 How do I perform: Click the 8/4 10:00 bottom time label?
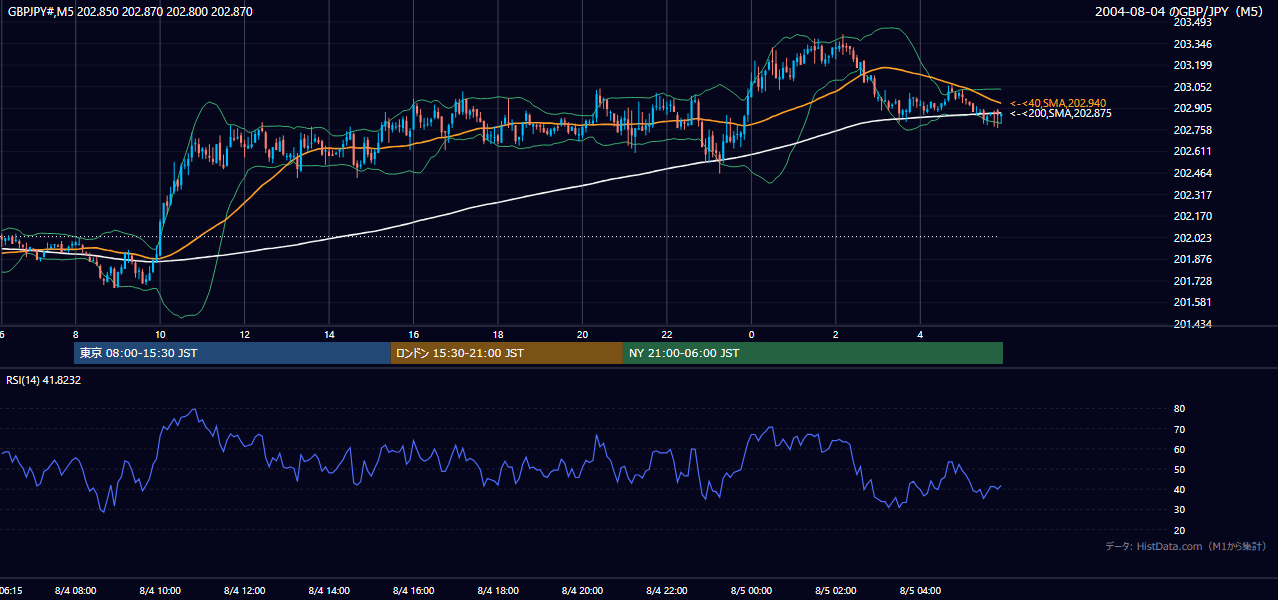coord(160,591)
